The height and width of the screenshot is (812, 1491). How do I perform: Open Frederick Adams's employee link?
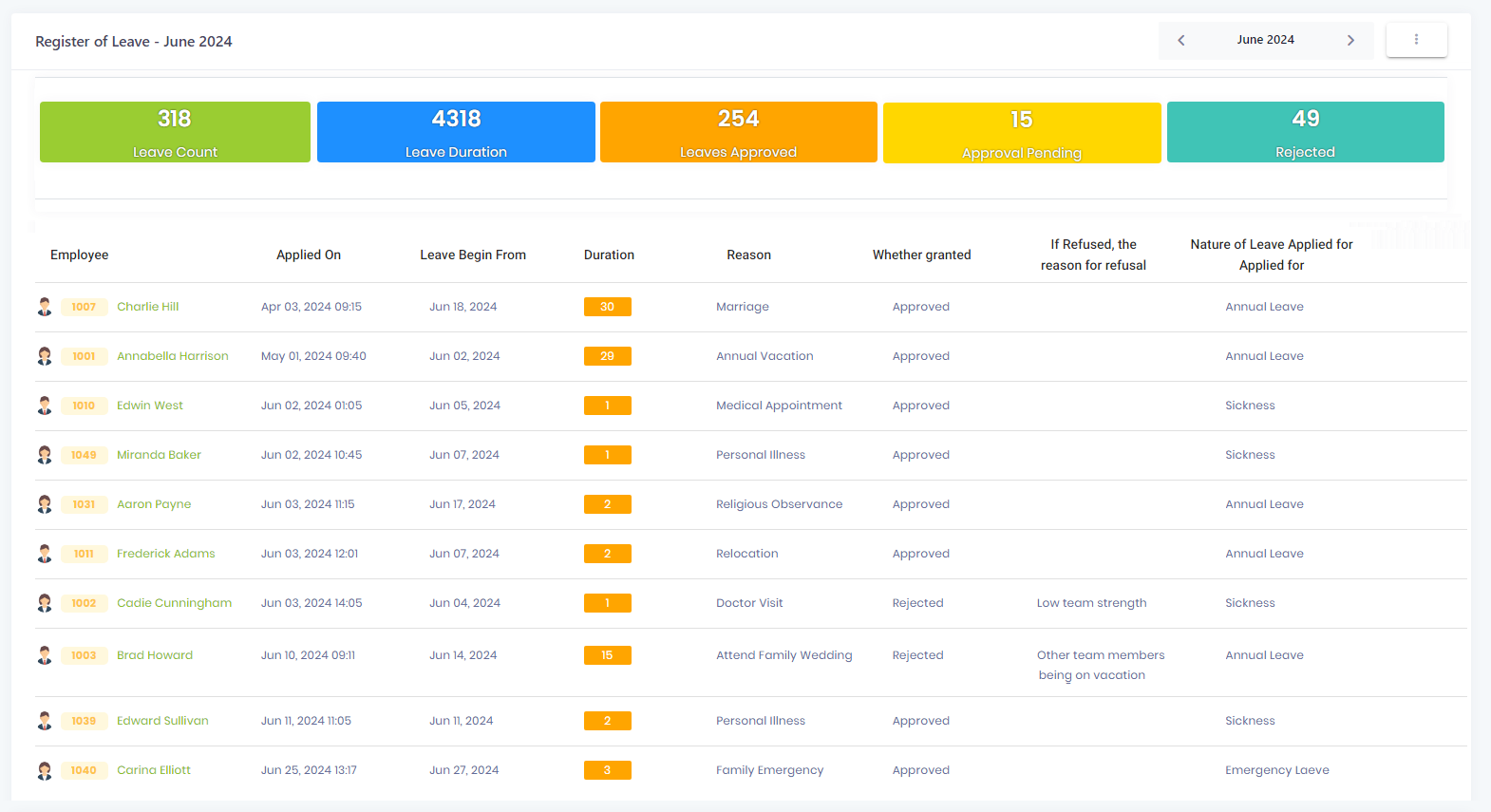[x=166, y=554]
